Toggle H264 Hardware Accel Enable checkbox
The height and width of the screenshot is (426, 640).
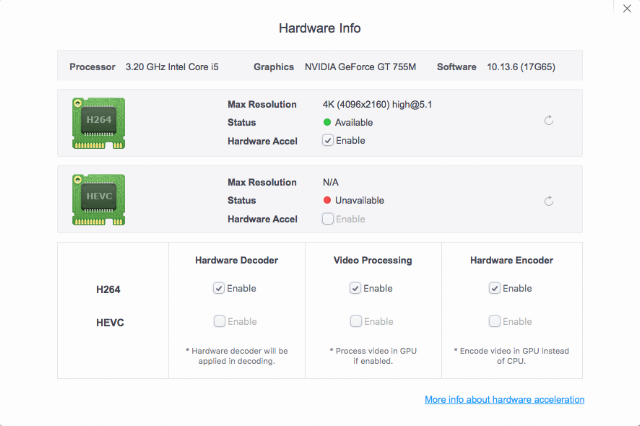(328, 140)
